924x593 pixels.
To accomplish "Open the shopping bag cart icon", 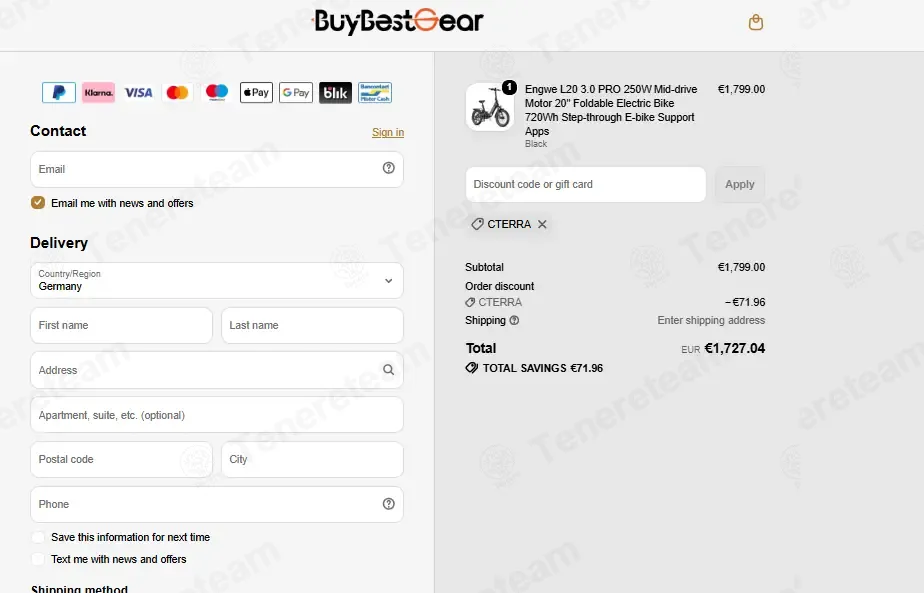I will point(755,22).
